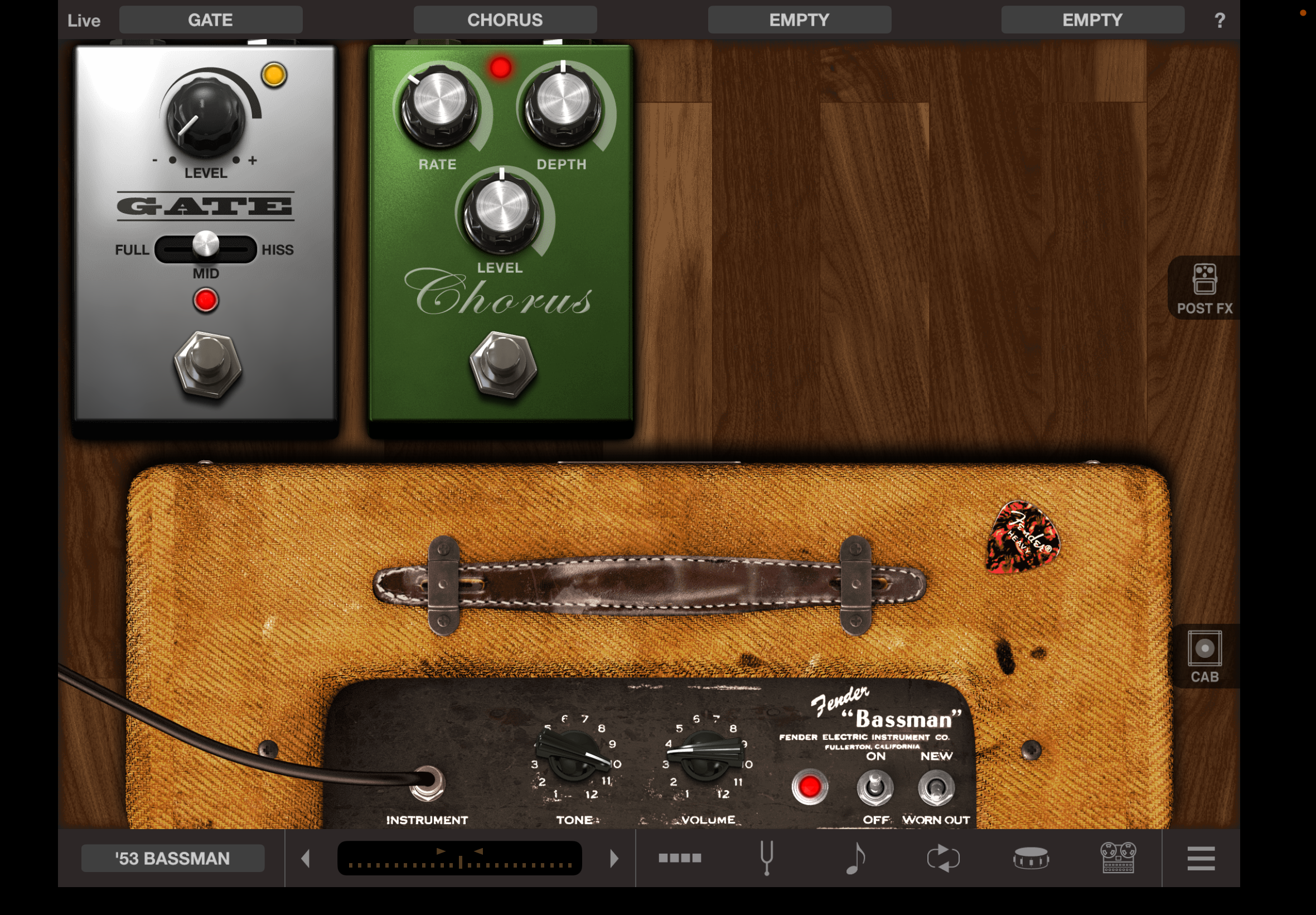Click the MID label on Gate pedal

206,273
